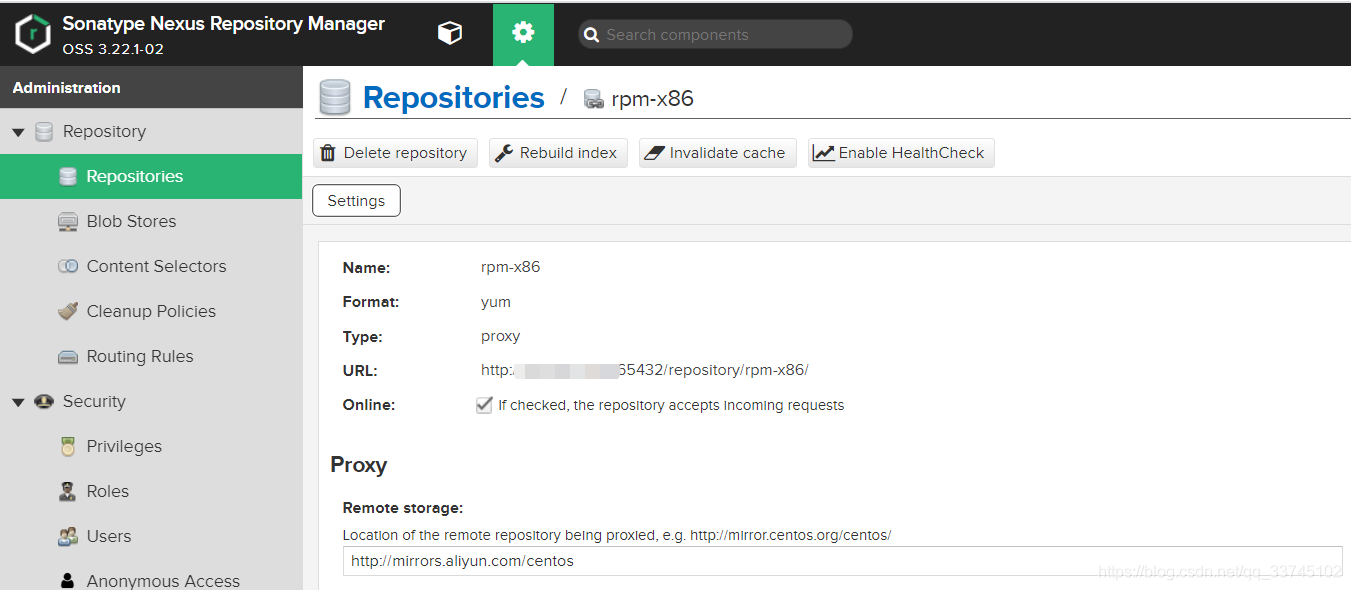Viewport: 1351px width, 590px height.
Task: Click the repository URL link
Action: 645,370
